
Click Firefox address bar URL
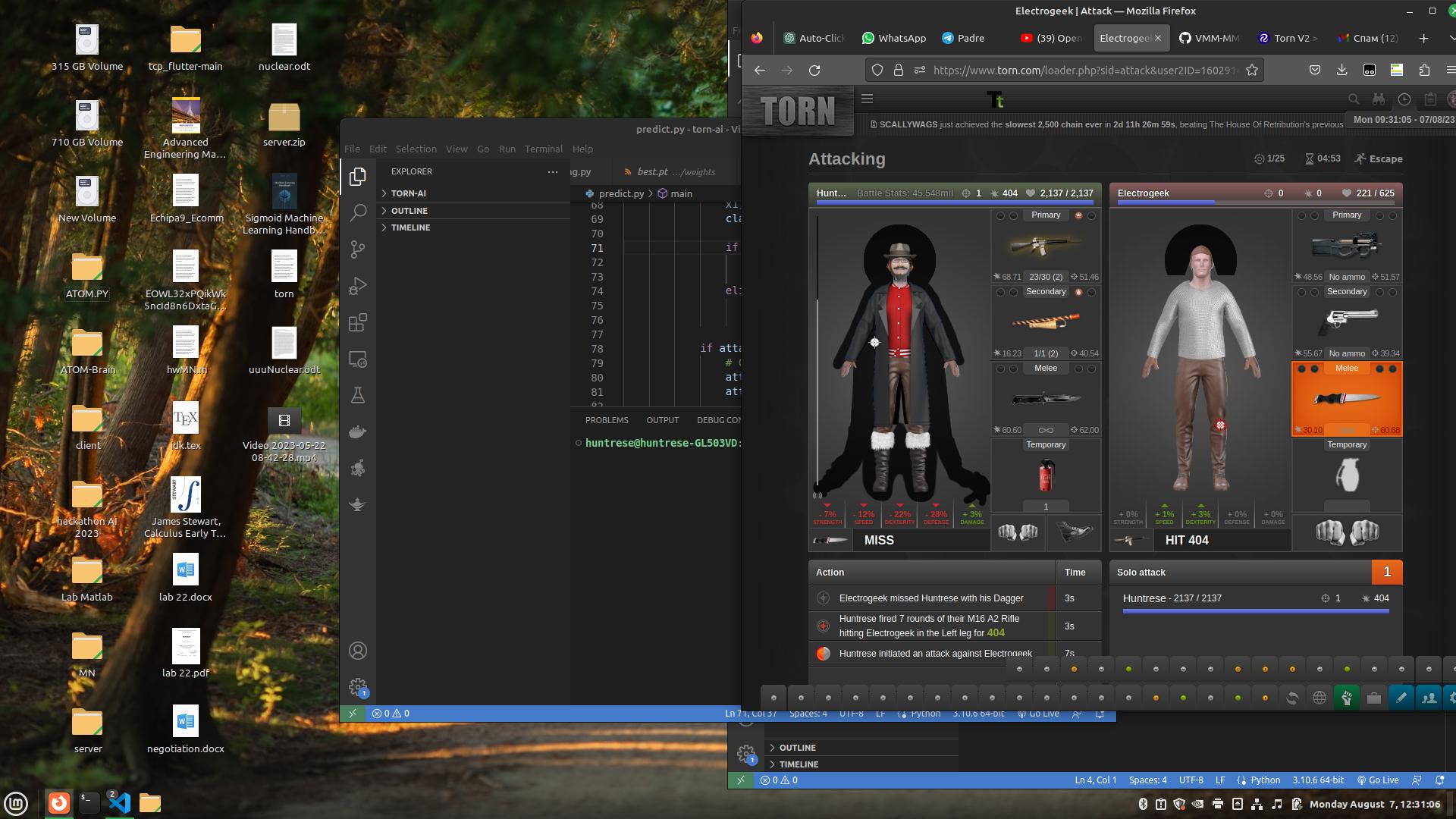(1085, 70)
